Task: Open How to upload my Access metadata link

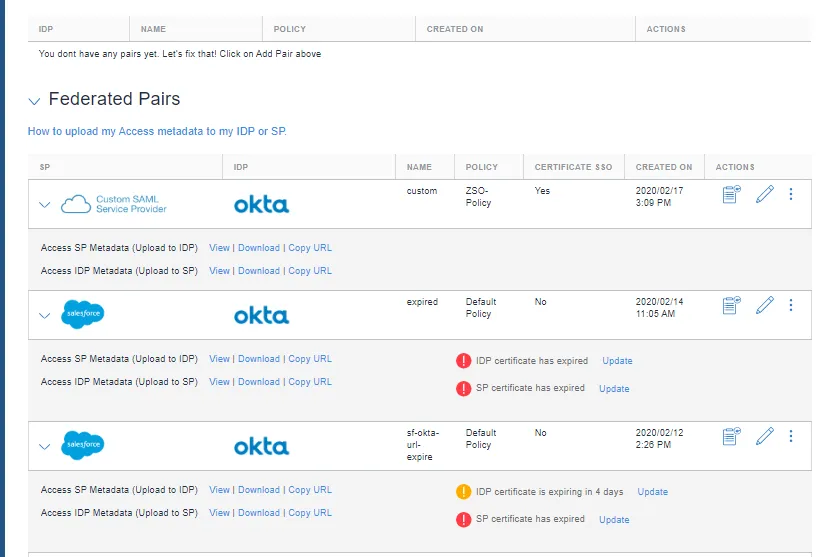Action: click(x=157, y=131)
